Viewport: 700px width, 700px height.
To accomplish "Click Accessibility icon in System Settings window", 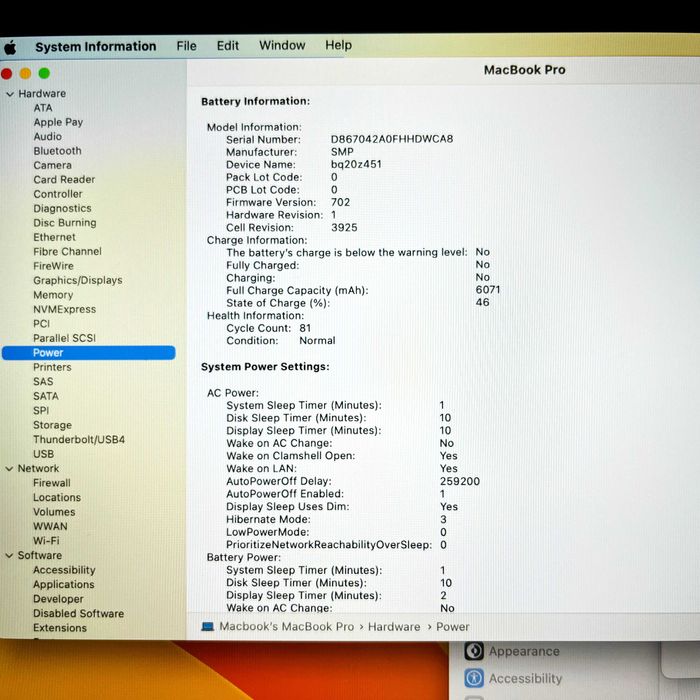I will click(x=474, y=678).
